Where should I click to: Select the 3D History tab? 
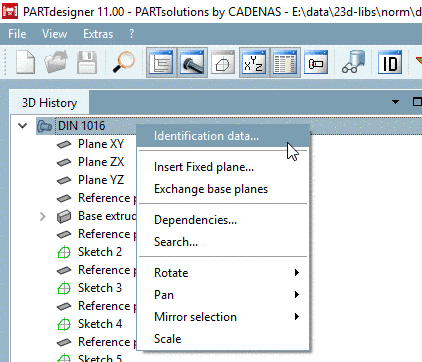49,103
